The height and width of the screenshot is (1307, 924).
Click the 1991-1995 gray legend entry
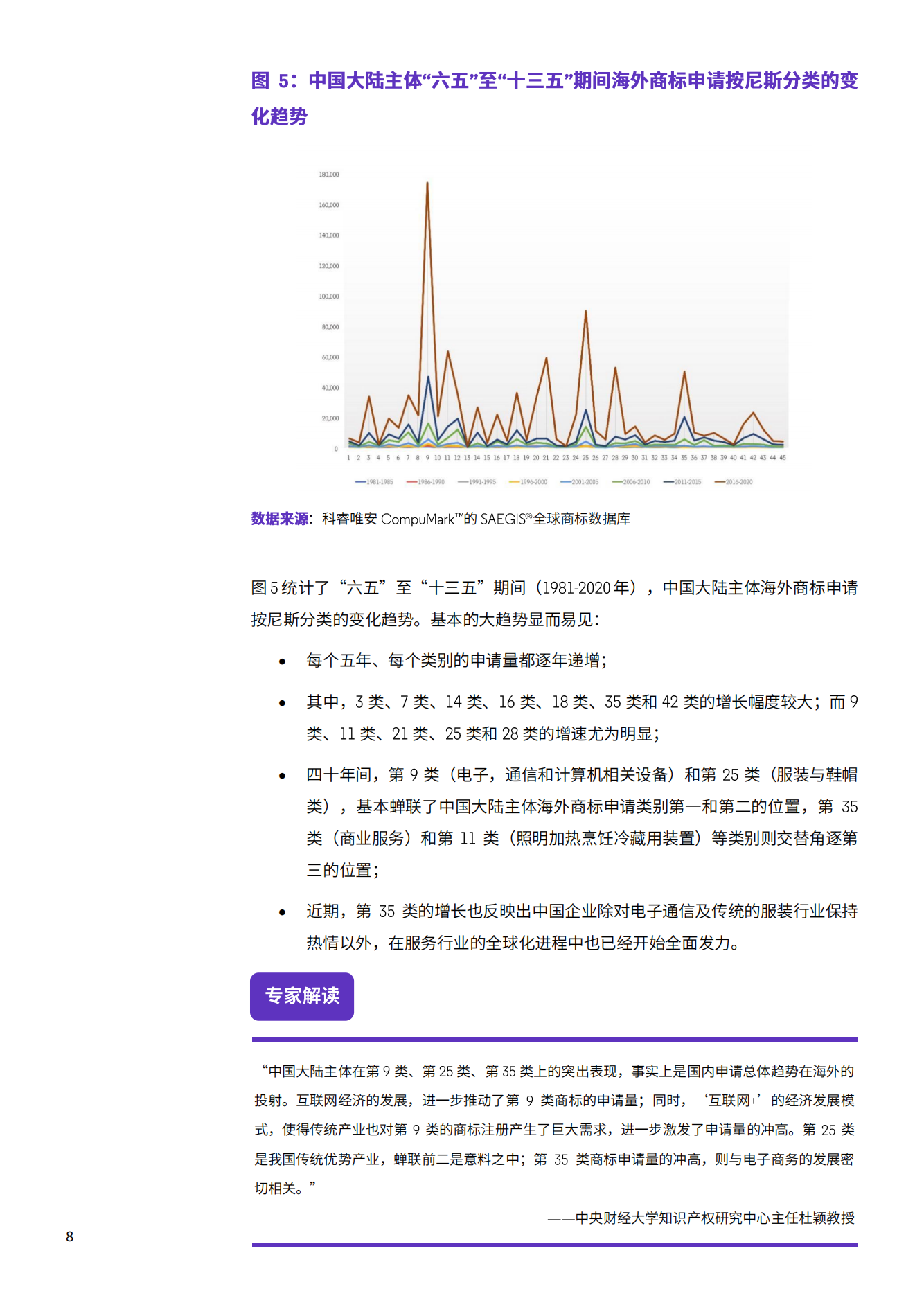click(x=477, y=482)
